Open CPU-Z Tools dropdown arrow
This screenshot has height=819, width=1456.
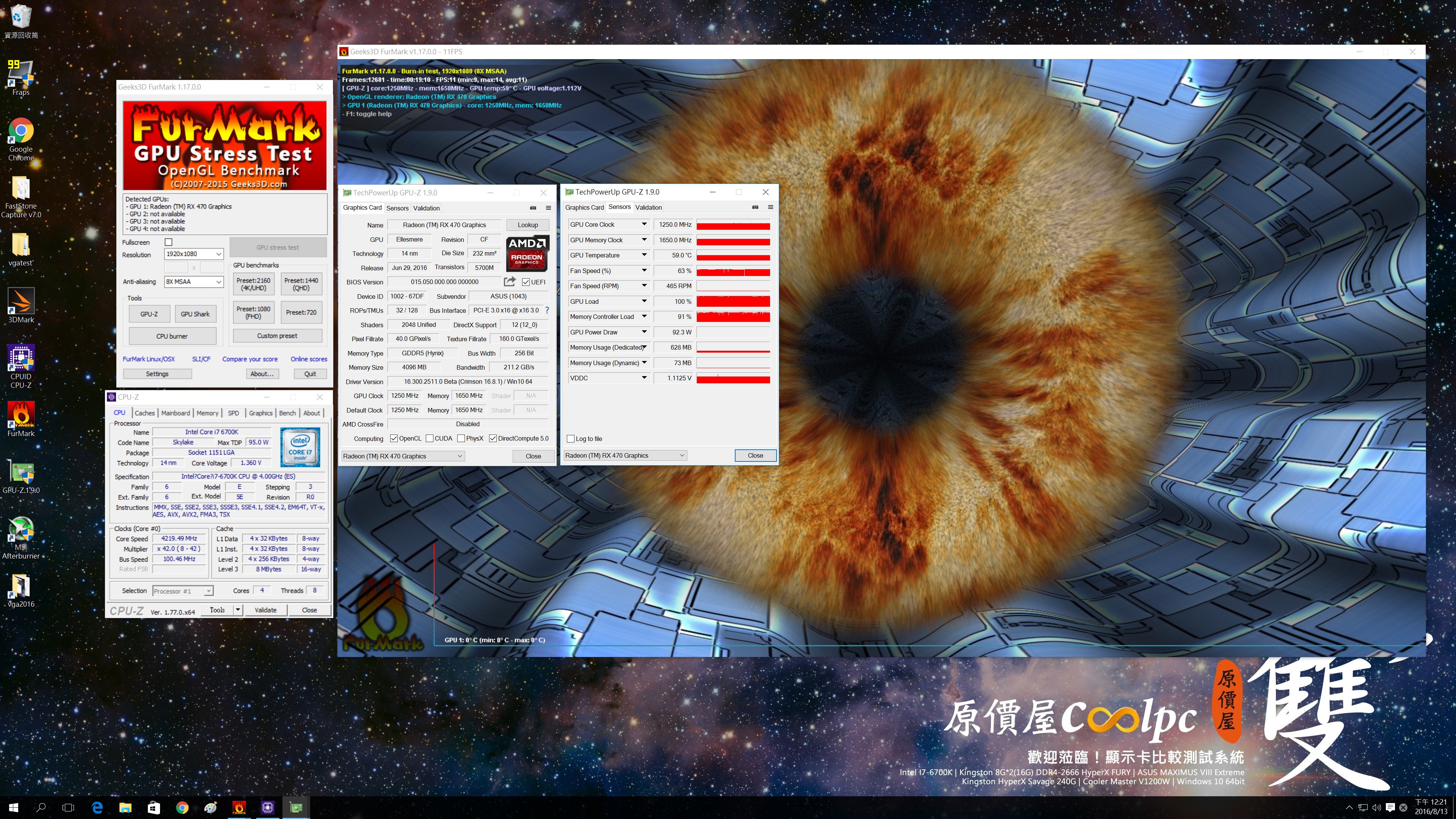tap(238, 610)
